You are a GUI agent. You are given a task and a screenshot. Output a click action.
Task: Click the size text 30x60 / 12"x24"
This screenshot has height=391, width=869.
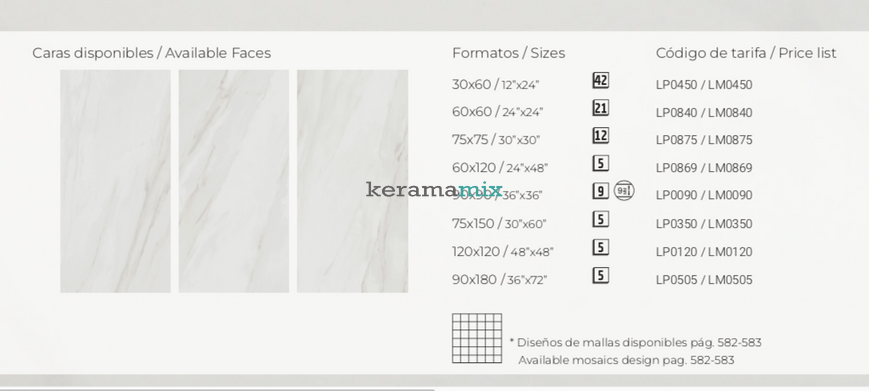(495, 85)
